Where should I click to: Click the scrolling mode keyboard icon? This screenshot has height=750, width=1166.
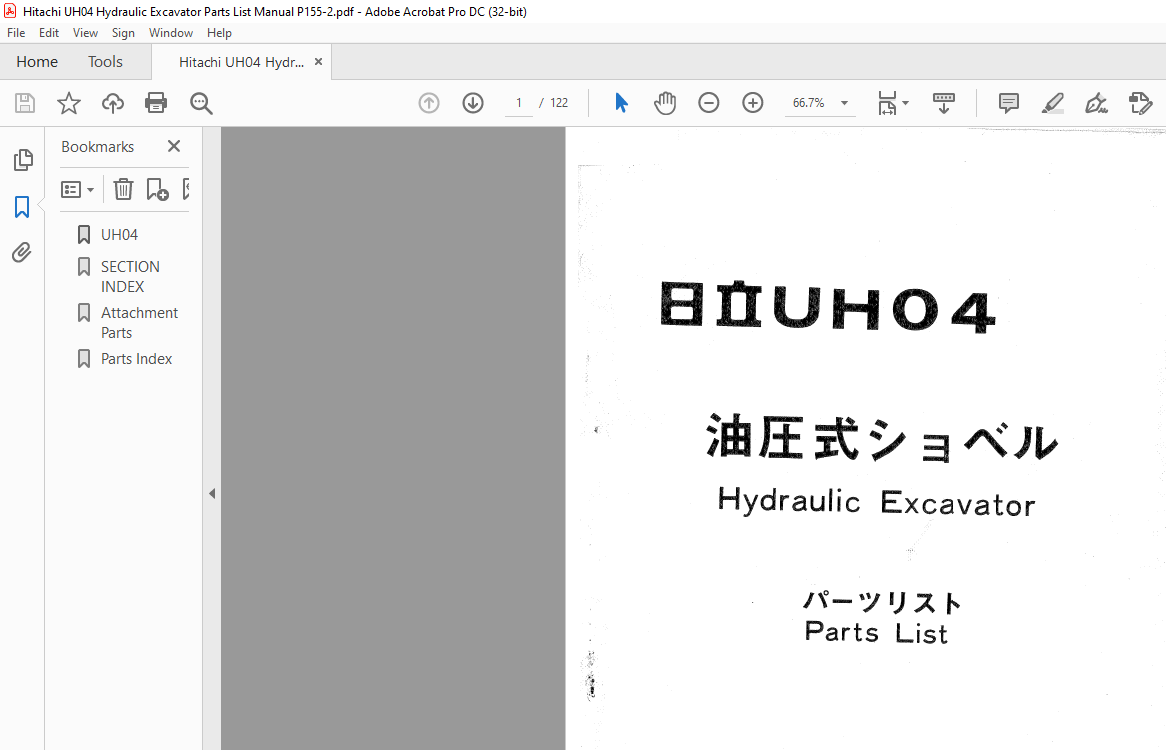click(944, 103)
